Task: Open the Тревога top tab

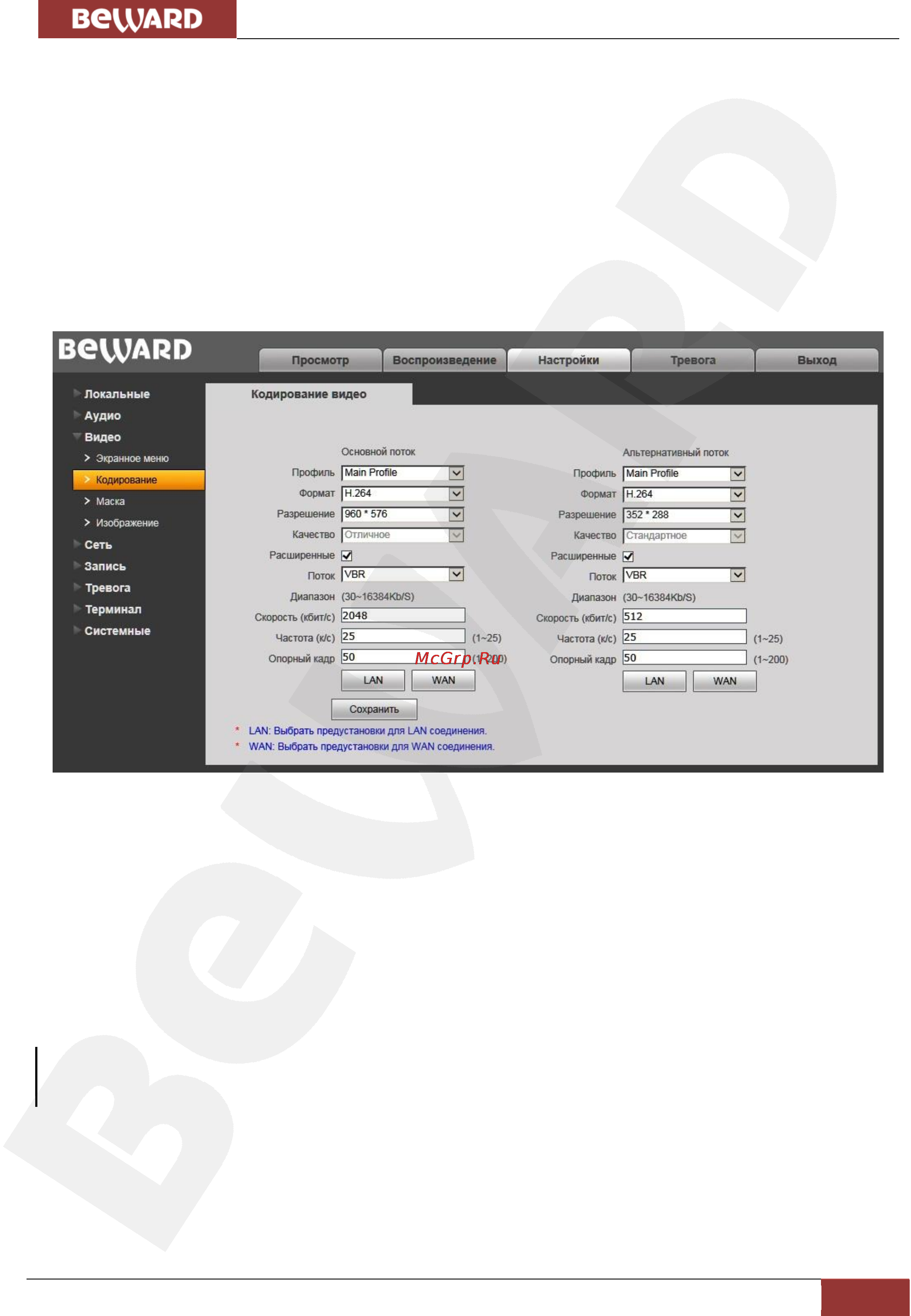Action: (x=693, y=360)
